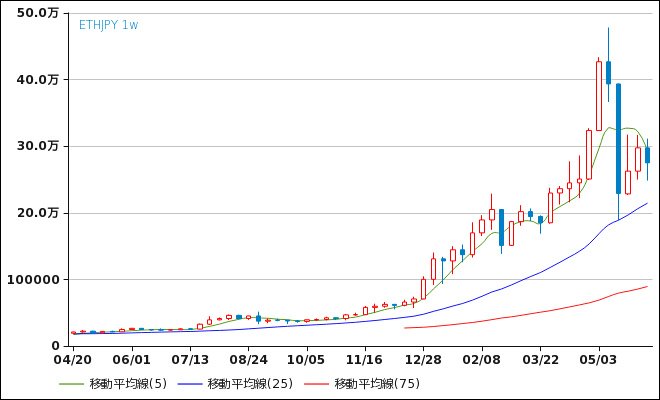Click the 04/20 date label
Screen dimensions: 660x400
pos(73,360)
